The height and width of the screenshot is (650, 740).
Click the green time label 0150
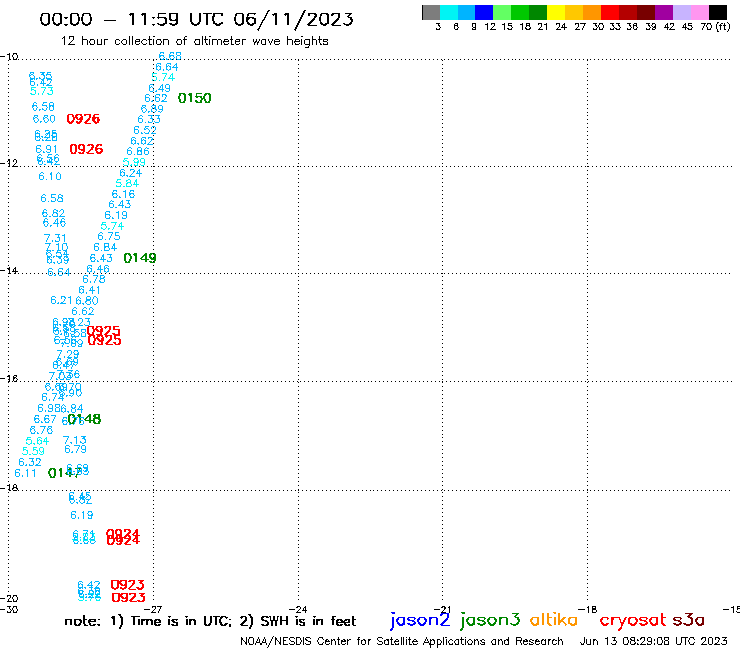pos(194,98)
